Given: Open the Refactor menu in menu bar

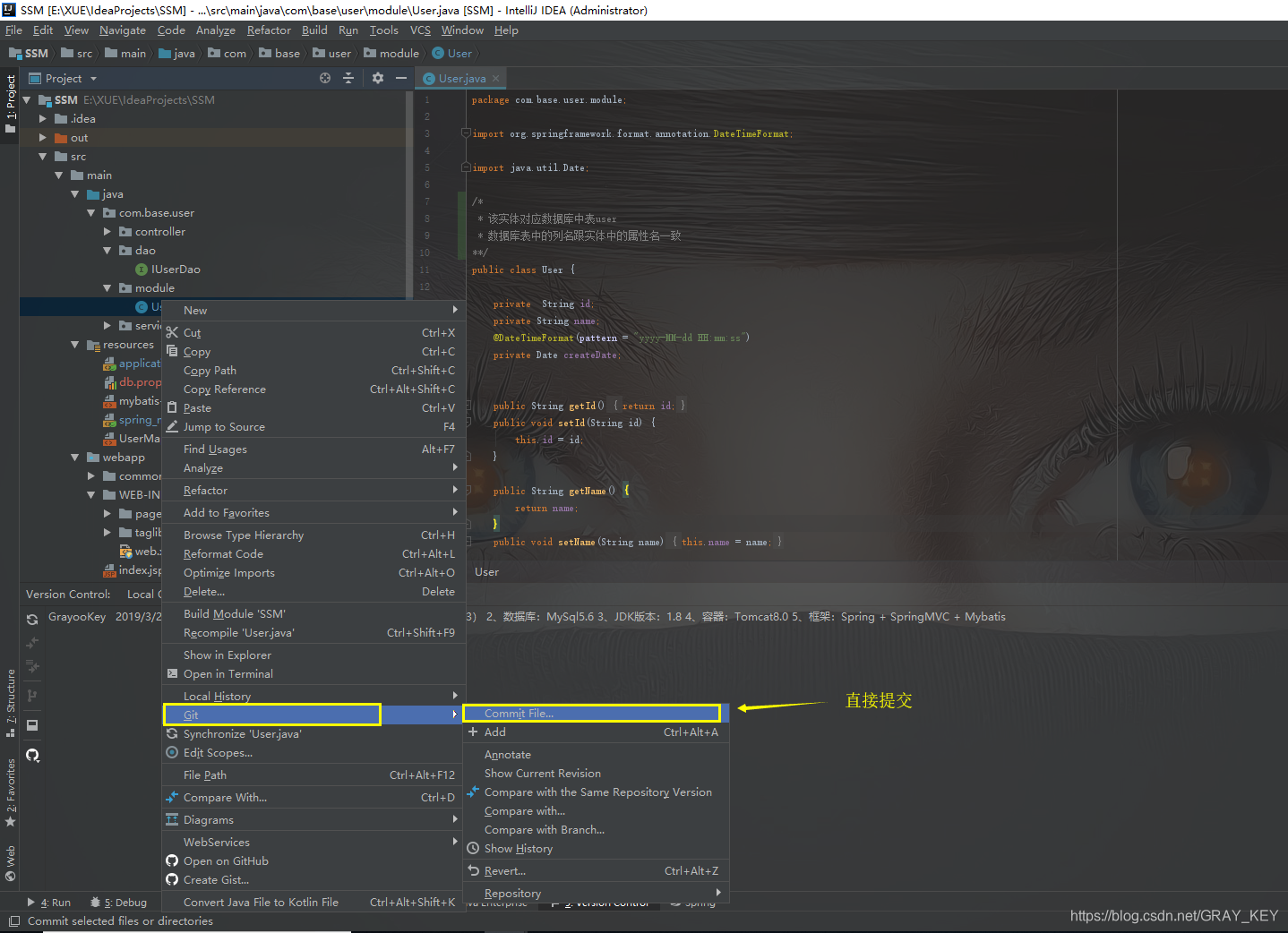Looking at the screenshot, I should 269,30.
